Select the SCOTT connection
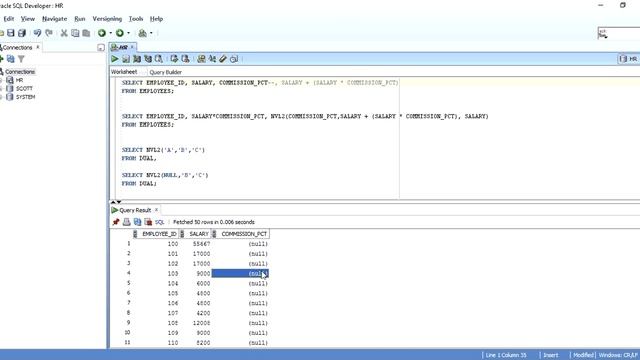This screenshot has height=360, width=640. pos(24,89)
